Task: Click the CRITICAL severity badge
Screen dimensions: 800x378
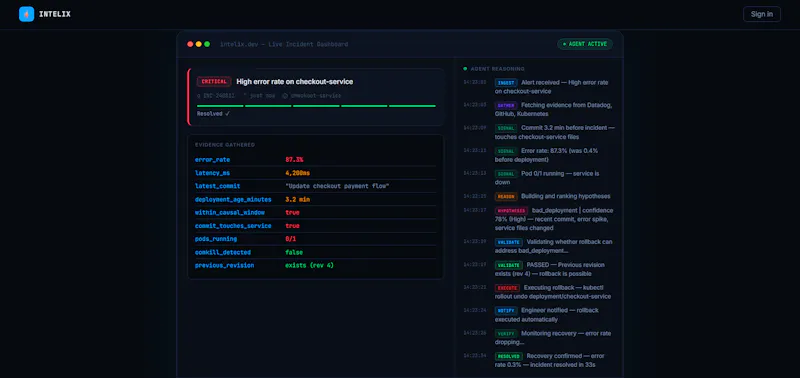Action: tap(214, 82)
